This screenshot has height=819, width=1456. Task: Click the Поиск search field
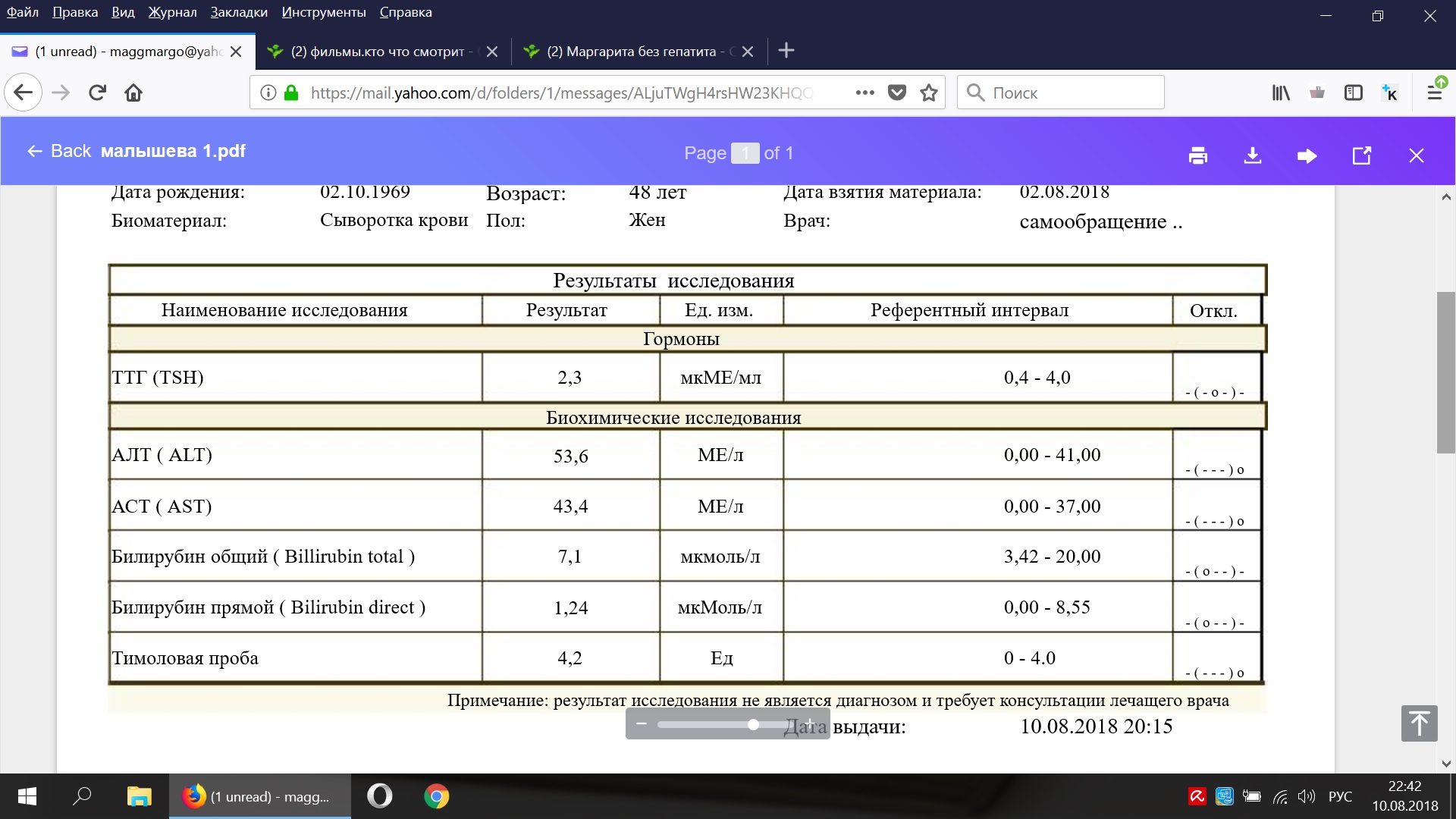[1062, 93]
